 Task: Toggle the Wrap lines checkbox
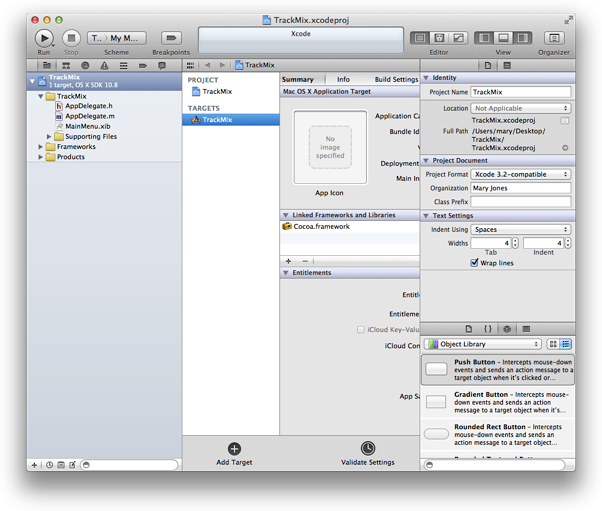(x=474, y=263)
